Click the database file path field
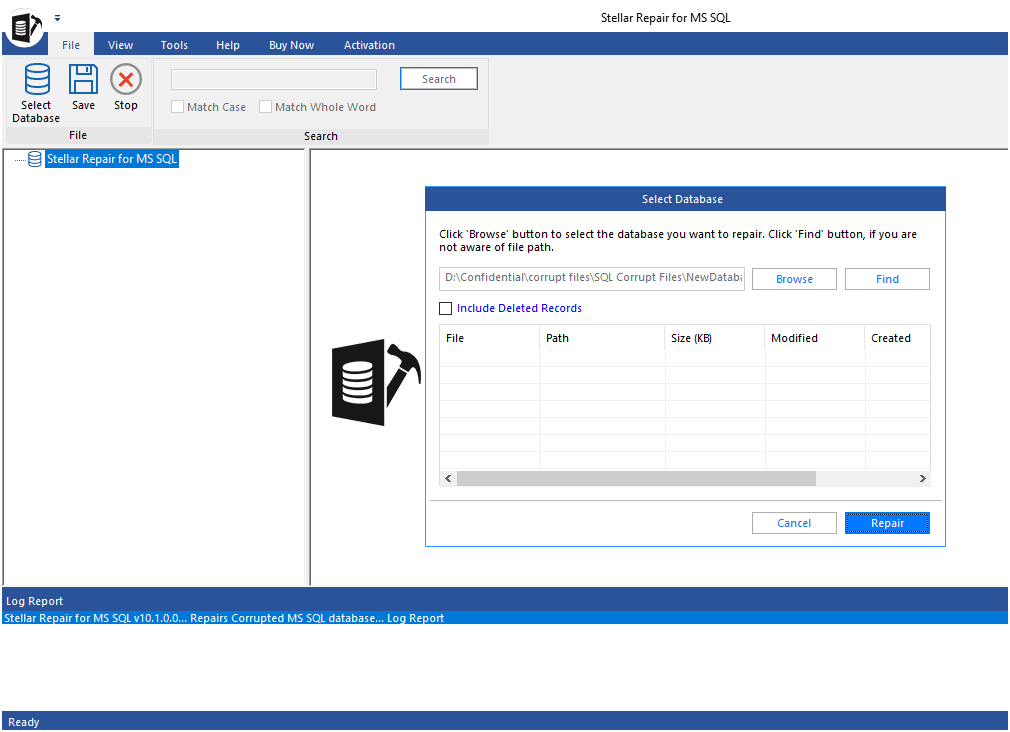The width and height of the screenshot is (1010, 732). tap(592, 278)
